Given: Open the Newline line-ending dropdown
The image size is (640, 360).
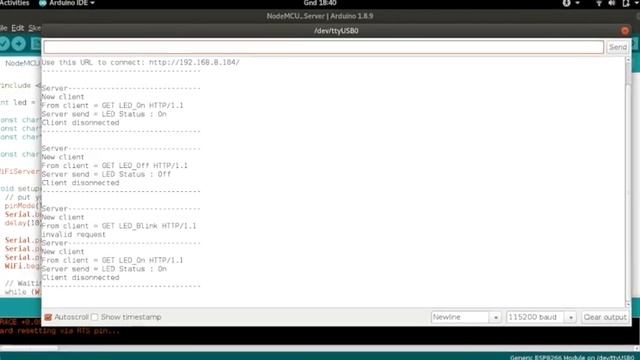Looking at the screenshot, I should (x=466, y=317).
